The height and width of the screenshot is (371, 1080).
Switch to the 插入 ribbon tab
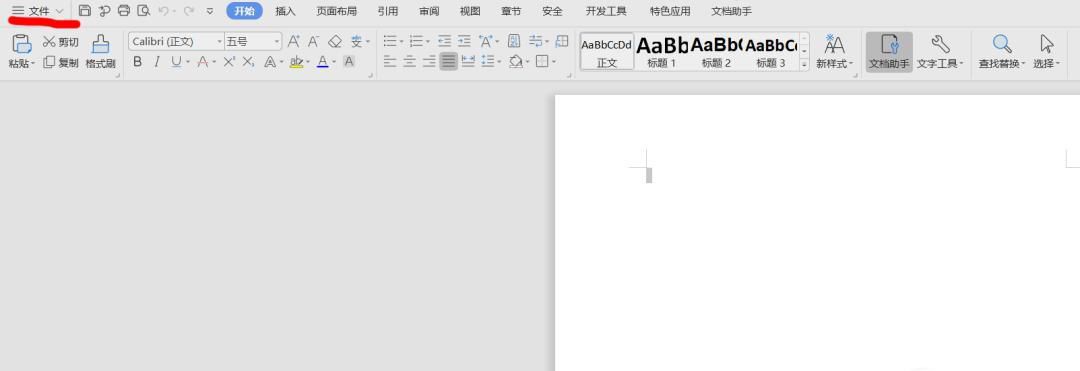[x=285, y=11]
